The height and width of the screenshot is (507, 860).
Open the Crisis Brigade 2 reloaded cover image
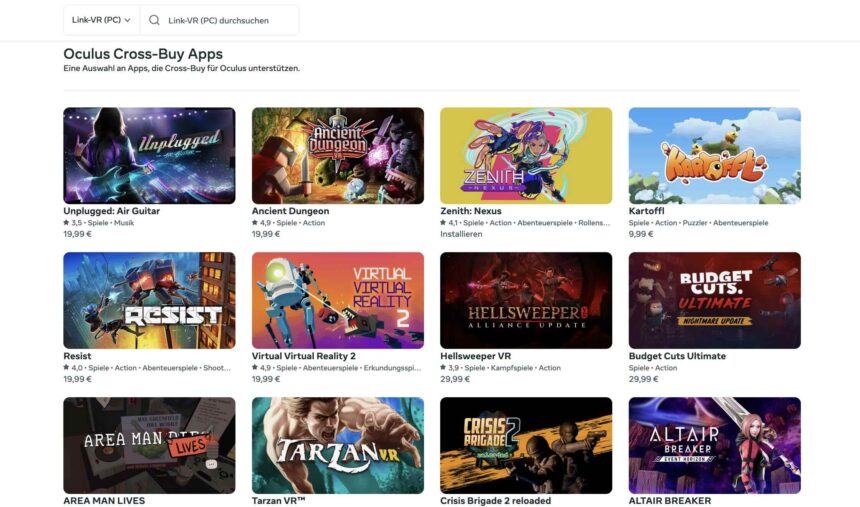point(526,446)
